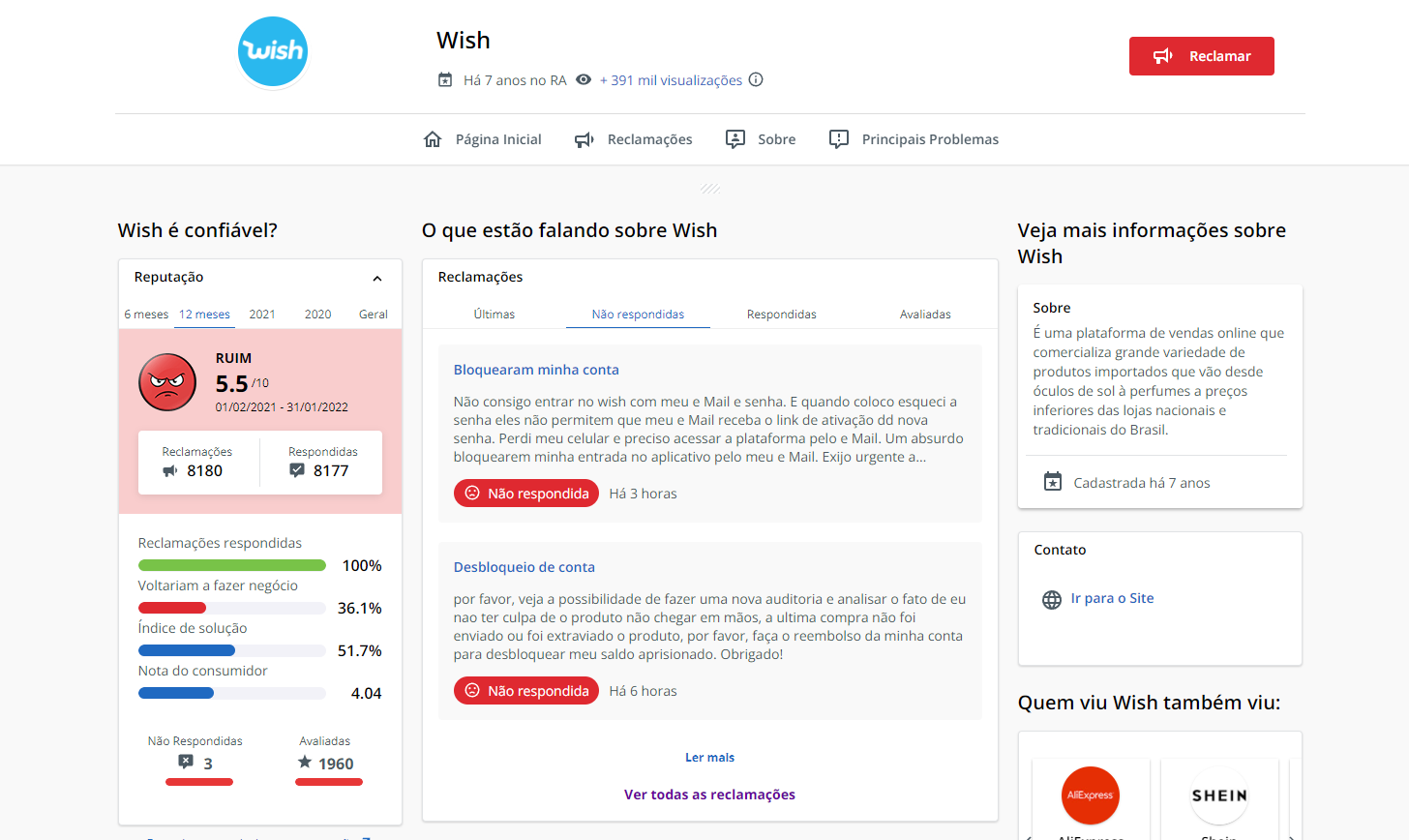The height and width of the screenshot is (840, 1409).
Task: Click "Ir para o Site" link
Action: (x=1112, y=598)
